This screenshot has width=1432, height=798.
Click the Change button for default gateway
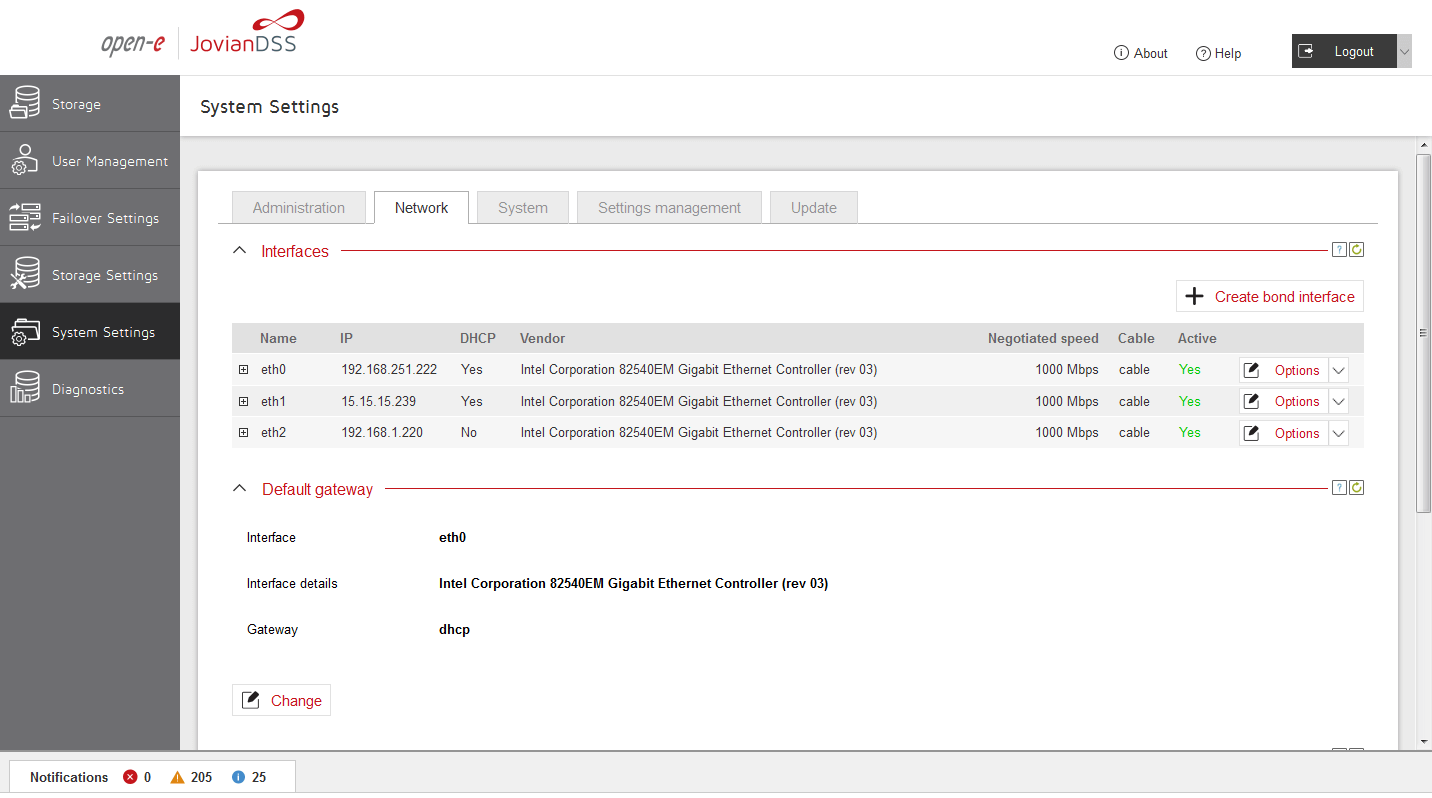[x=281, y=701]
